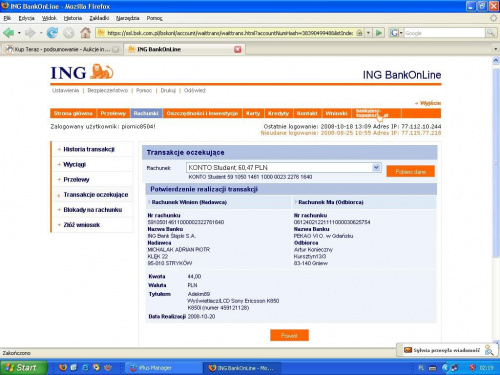Open the Kontakt navigation tab
Screen dimensions: 500x375
click(x=307, y=113)
